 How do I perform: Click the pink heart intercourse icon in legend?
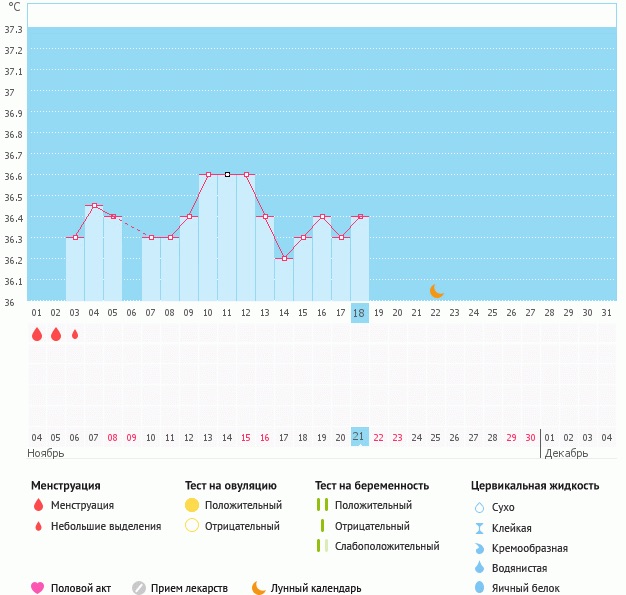coord(38,588)
